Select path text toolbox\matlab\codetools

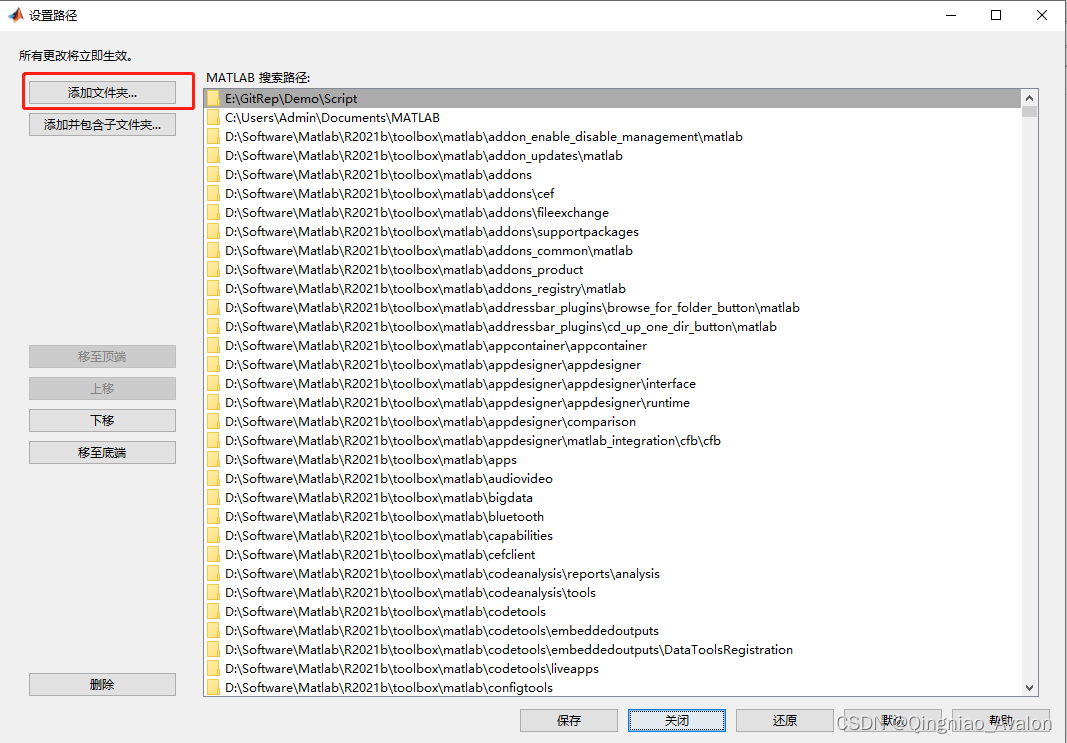point(385,612)
